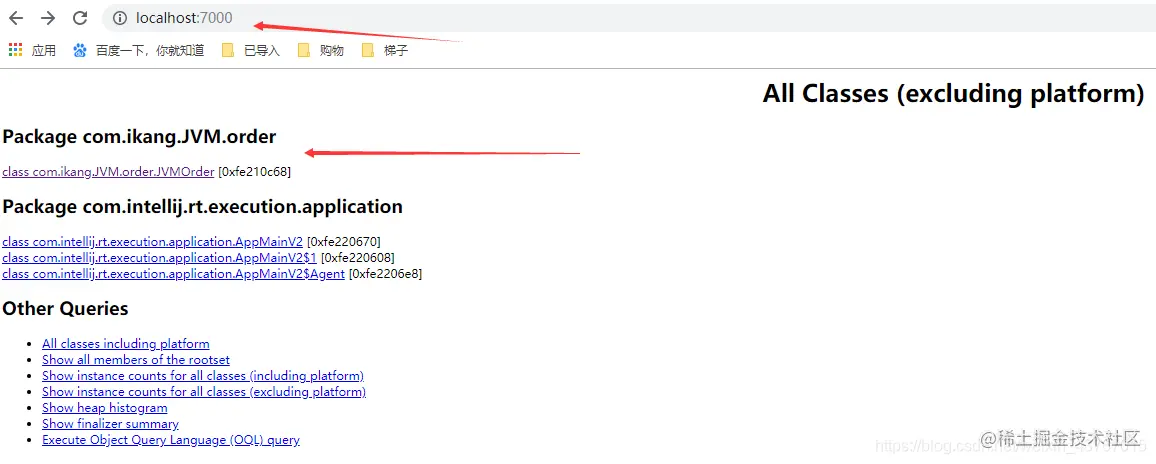Open the 梯子 bookmarks folder
Screen dimensions: 1156x464
(x=385, y=51)
